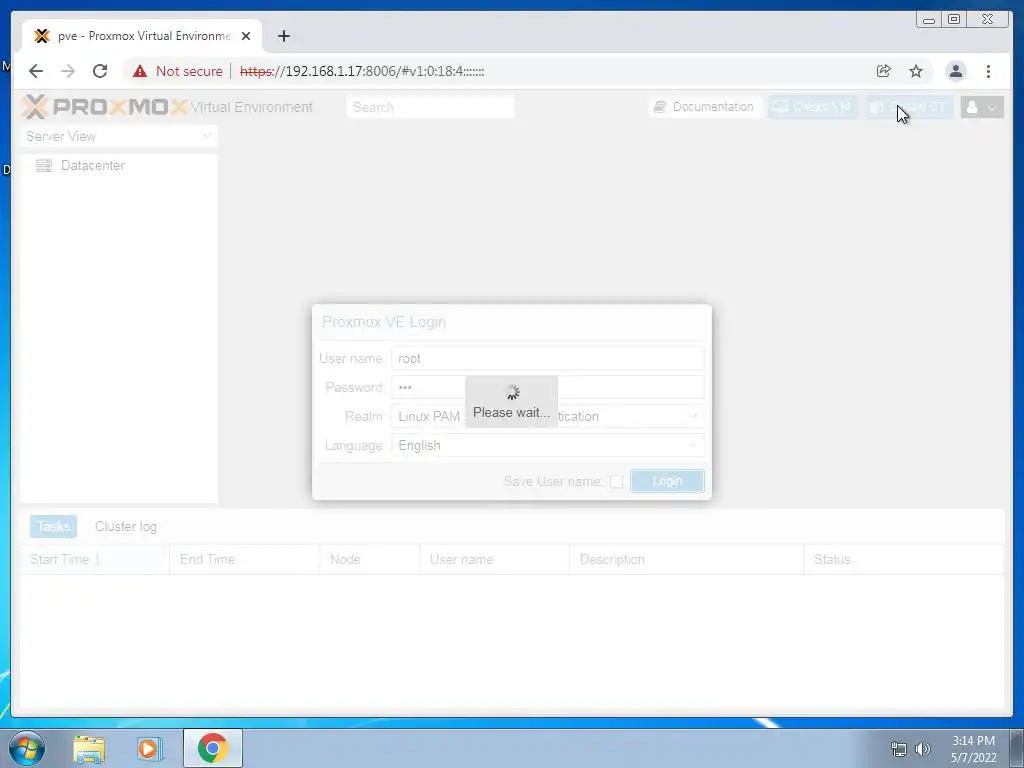Screen dimensions: 1024x768
Task: Click the Proxmox Search field
Action: 430,107
